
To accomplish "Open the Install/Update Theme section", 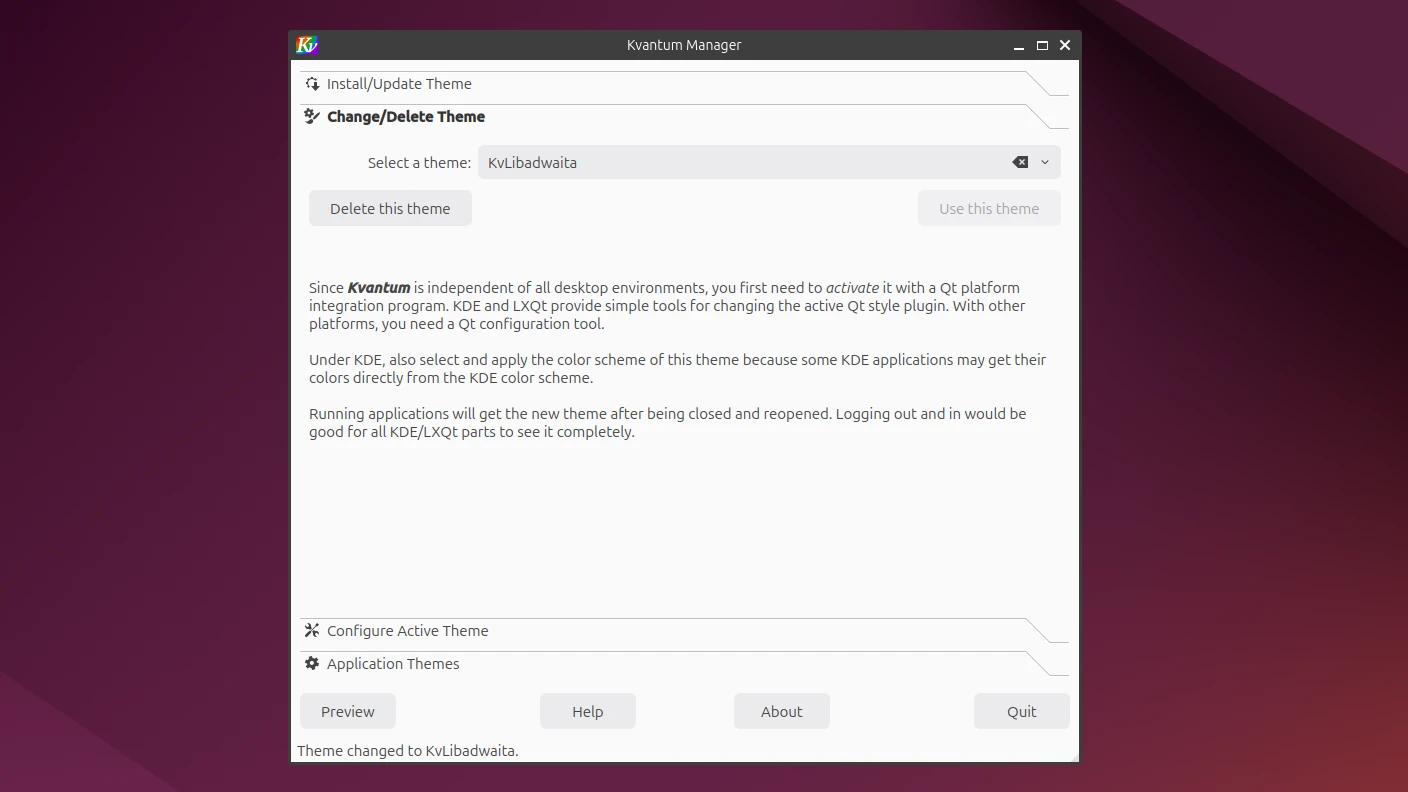I will [399, 84].
